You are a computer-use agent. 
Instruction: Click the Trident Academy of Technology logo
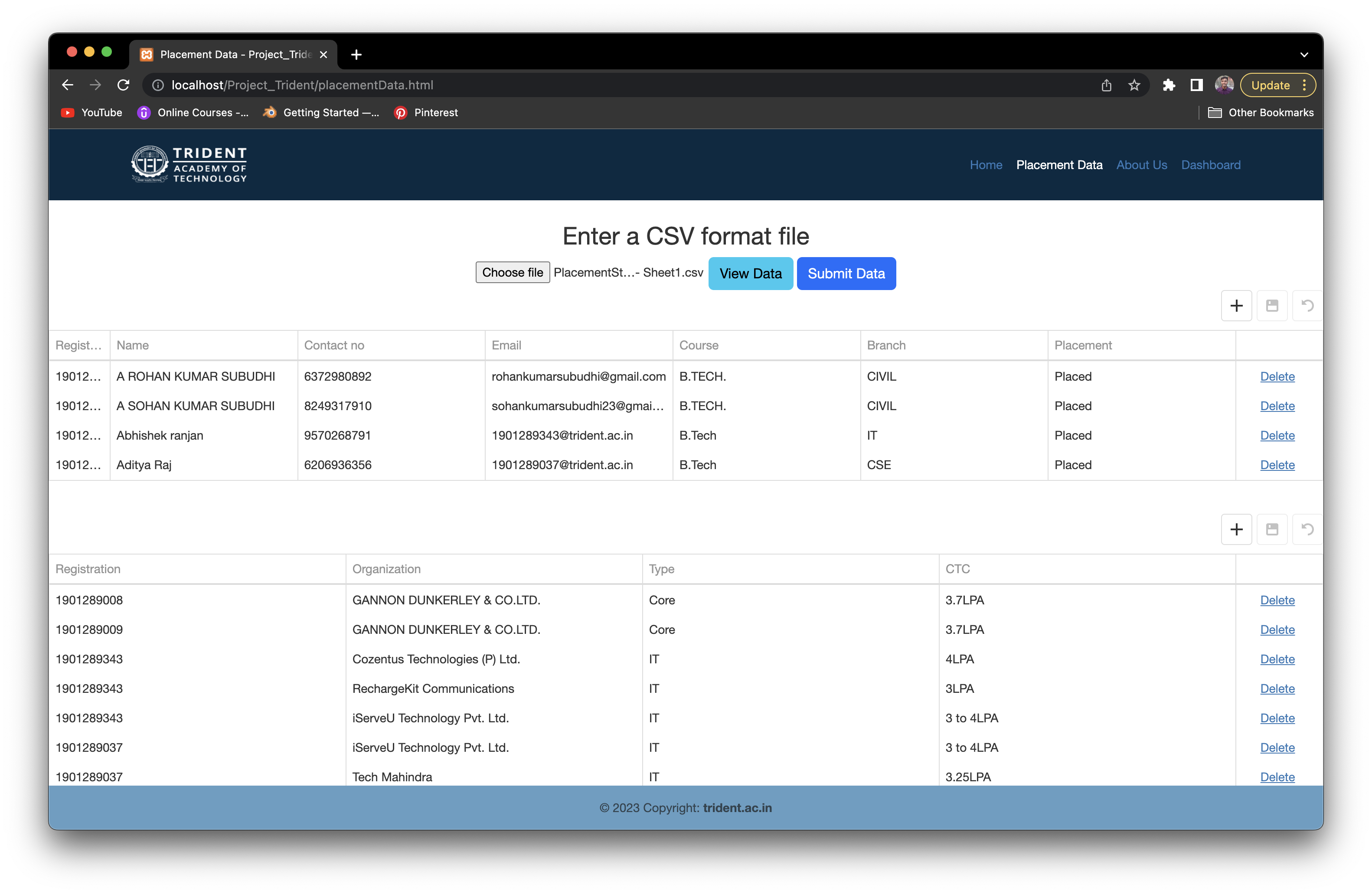point(189,164)
